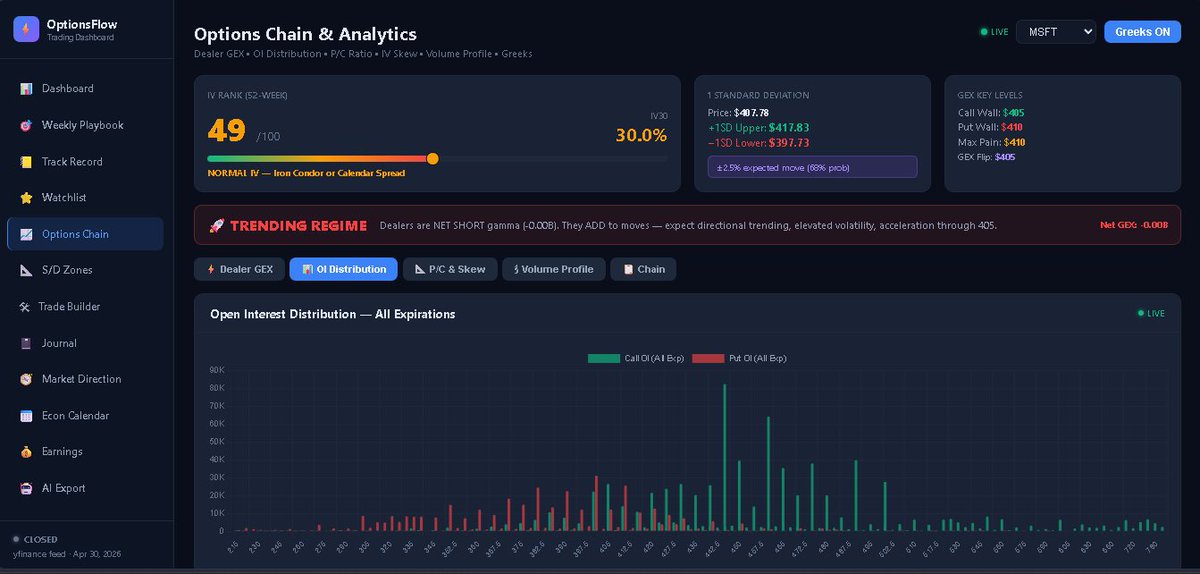Click the tallest green call OI bar
Image resolution: width=1200 pixels, height=574 pixels.
coord(725,457)
